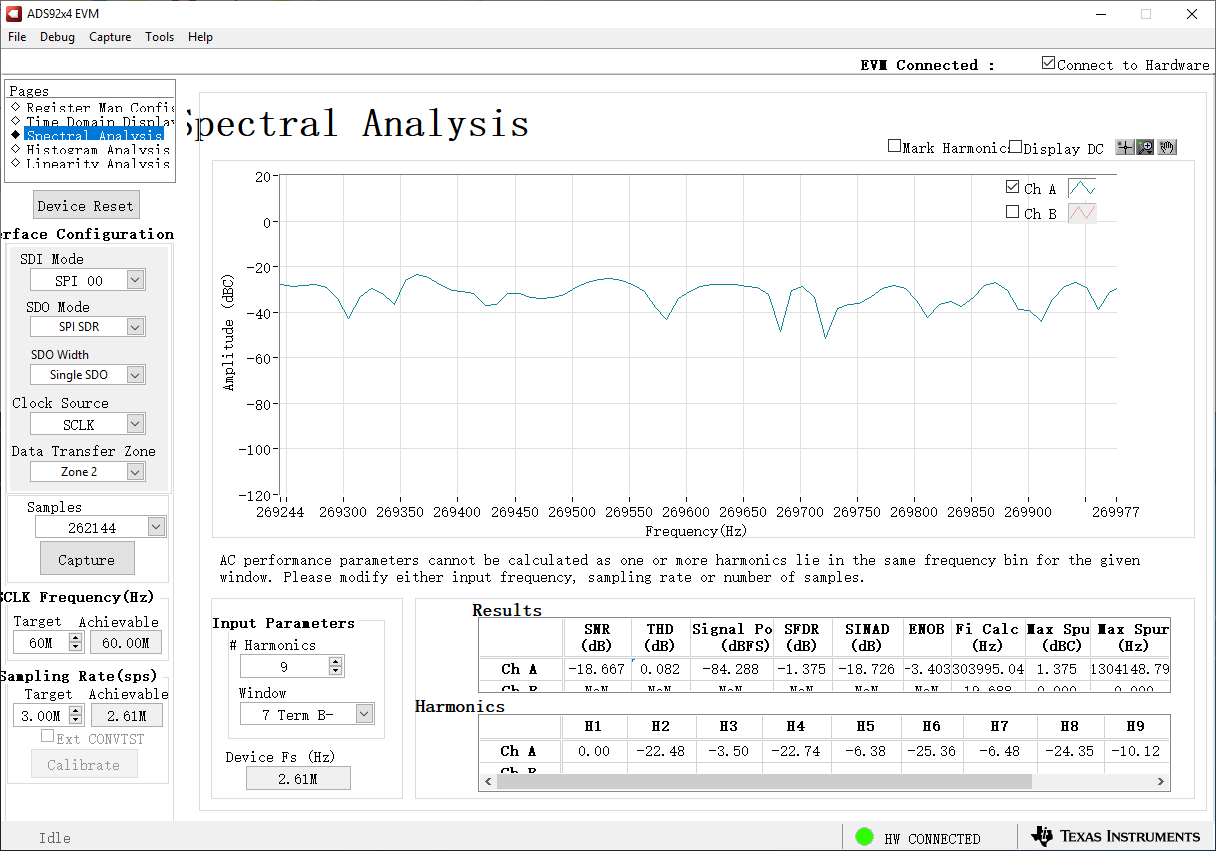The width and height of the screenshot is (1216, 851).
Task: Activate the zoom tool on the spectral plot
Action: [x=1145, y=147]
